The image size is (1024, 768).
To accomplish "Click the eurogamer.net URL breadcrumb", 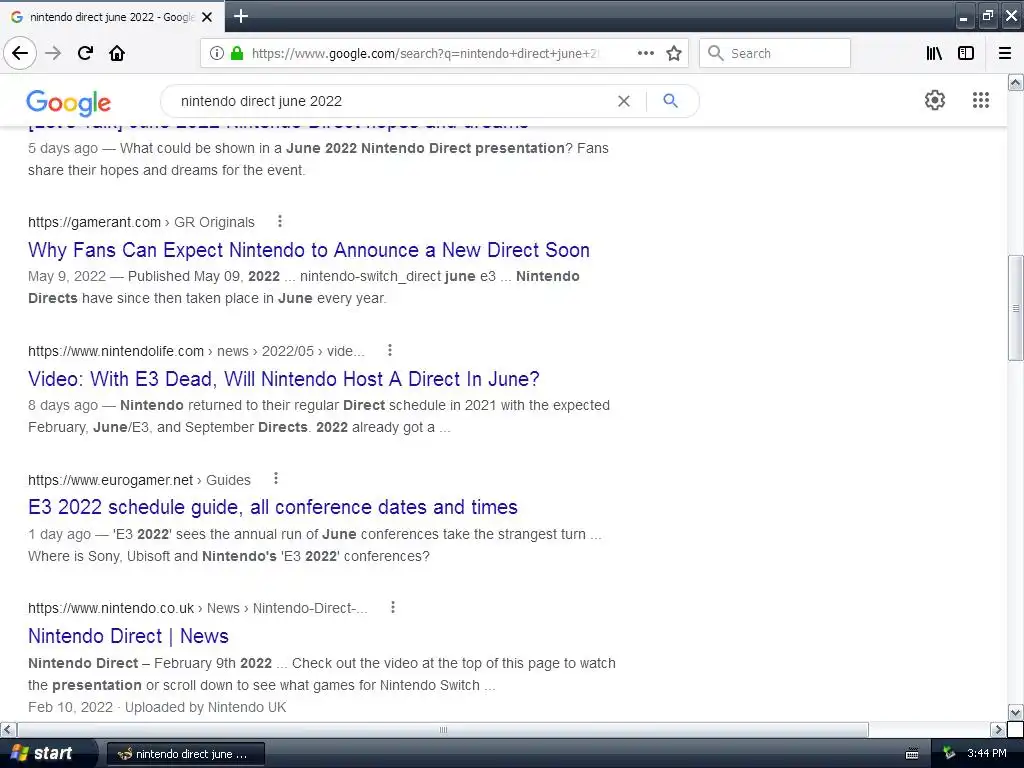I will point(139,480).
